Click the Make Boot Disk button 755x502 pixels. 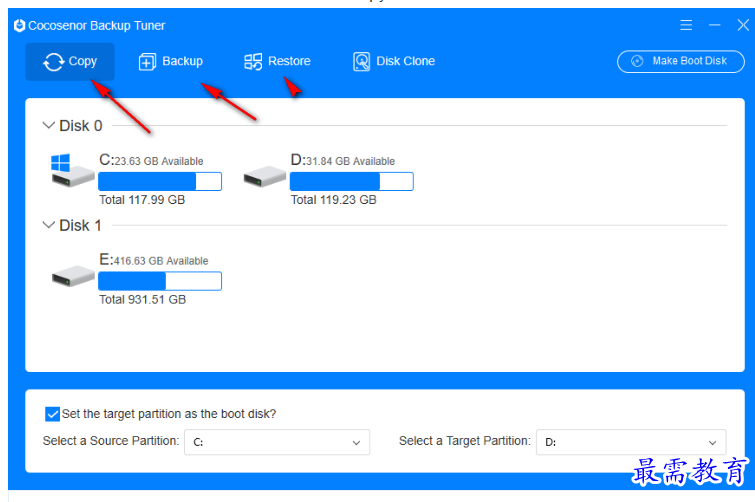[681, 61]
